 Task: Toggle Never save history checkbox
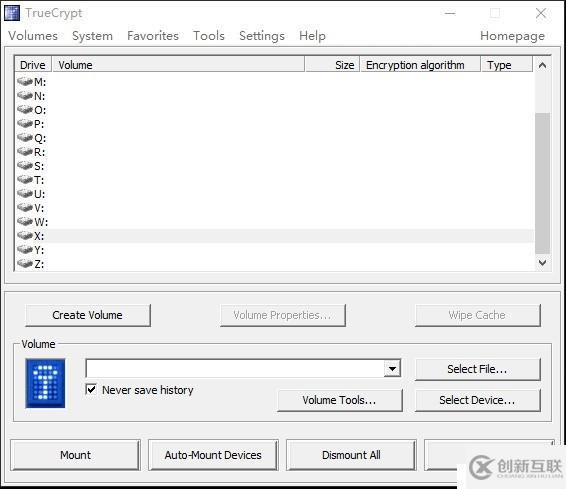pyautogui.click(x=91, y=389)
